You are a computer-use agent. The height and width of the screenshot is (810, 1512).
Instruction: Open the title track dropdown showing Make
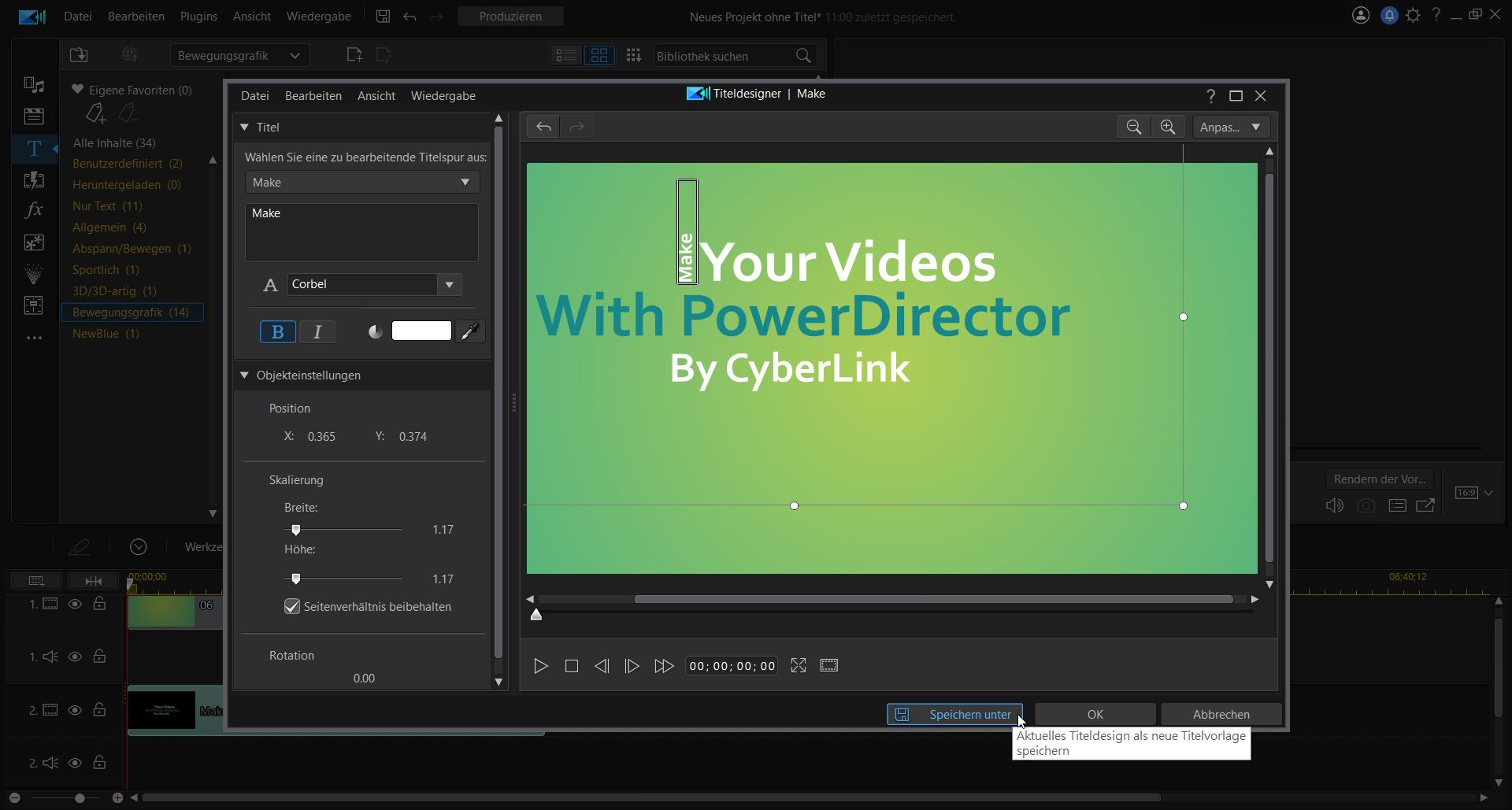[361, 182]
